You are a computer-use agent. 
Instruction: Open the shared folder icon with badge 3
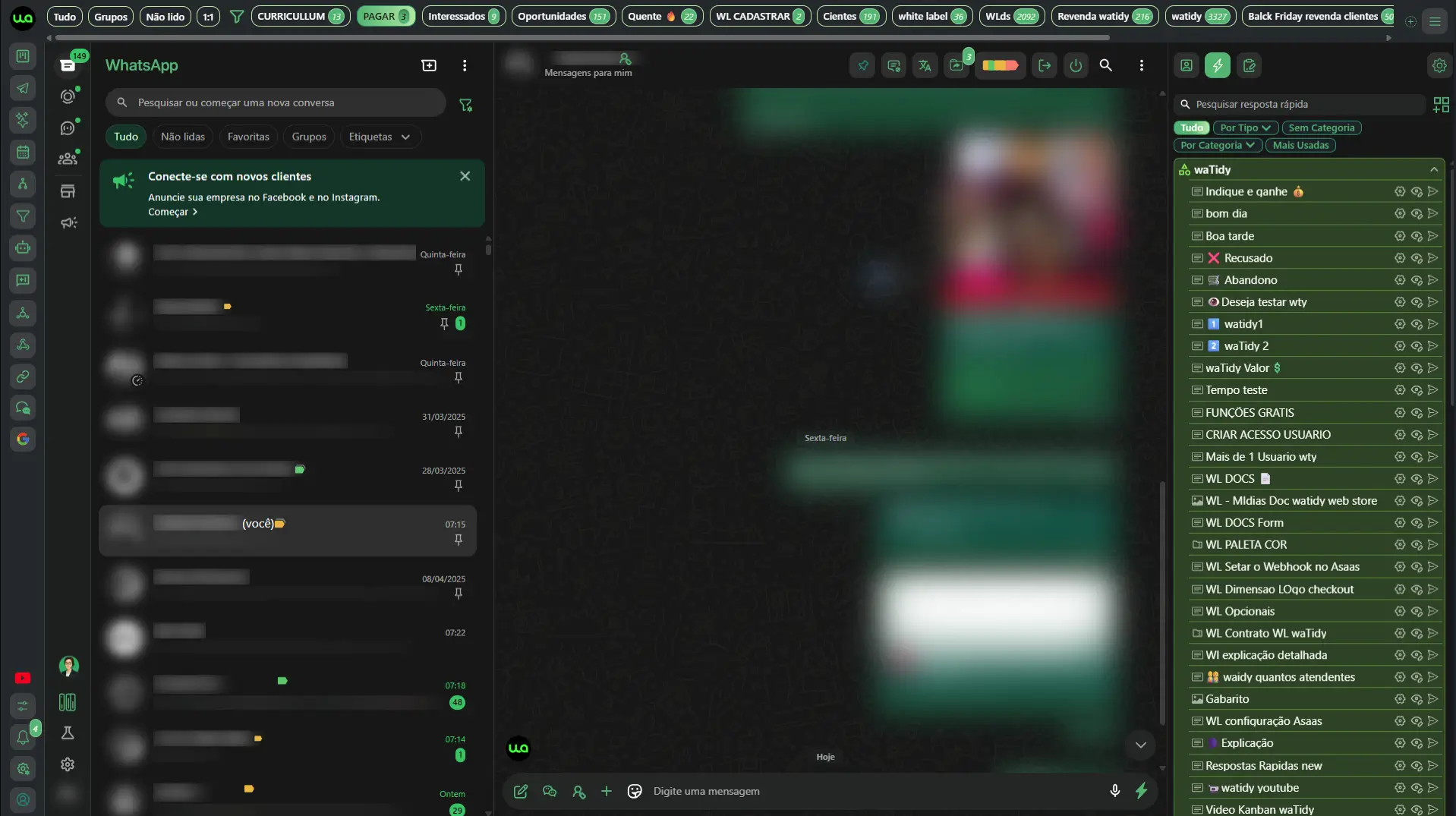956,65
